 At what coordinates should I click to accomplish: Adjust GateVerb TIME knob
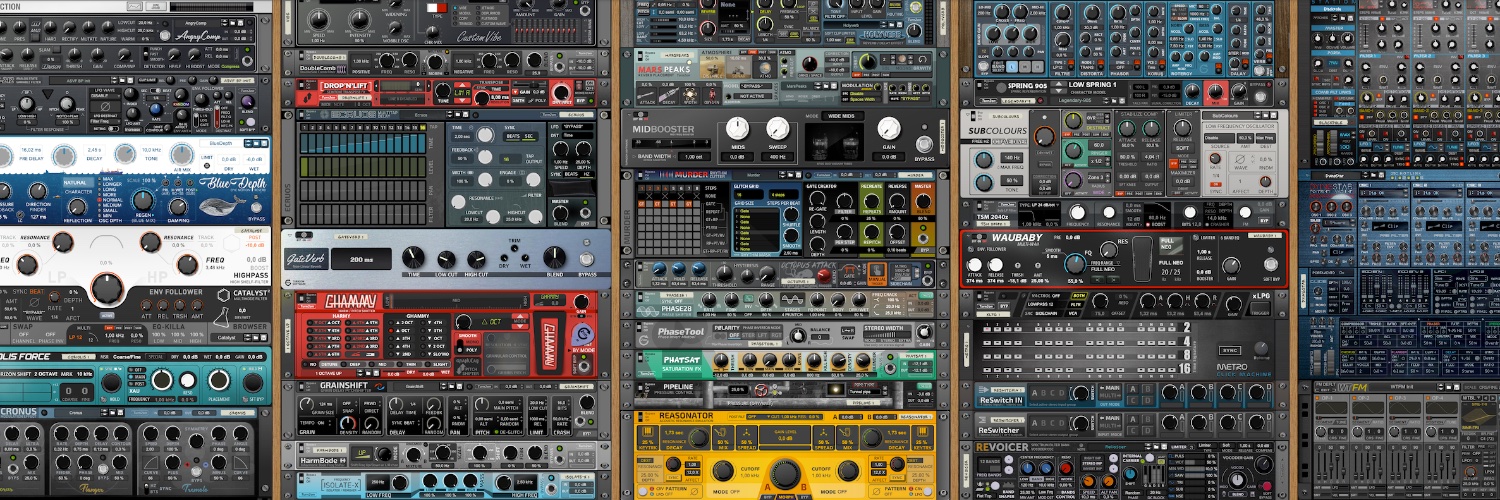tap(413, 256)
